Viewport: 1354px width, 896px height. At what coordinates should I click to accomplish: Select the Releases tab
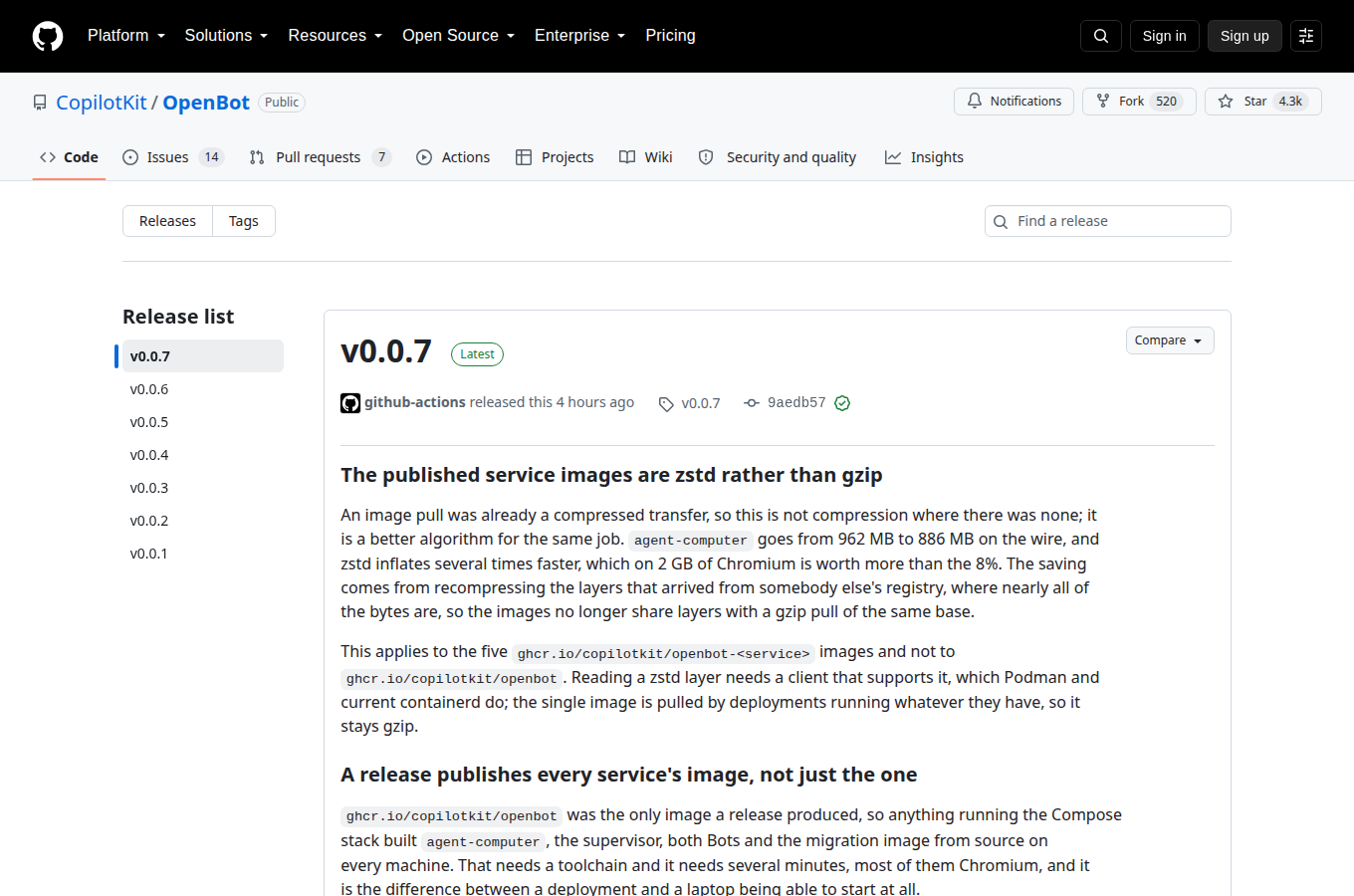point(167,221)
